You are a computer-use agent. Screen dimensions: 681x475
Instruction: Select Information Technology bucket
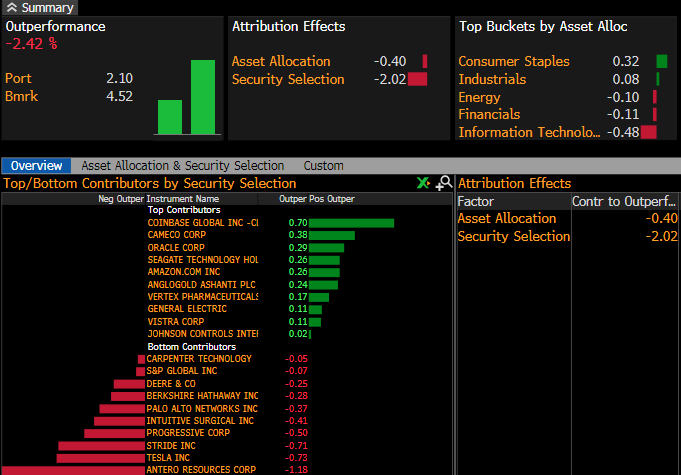529,132
